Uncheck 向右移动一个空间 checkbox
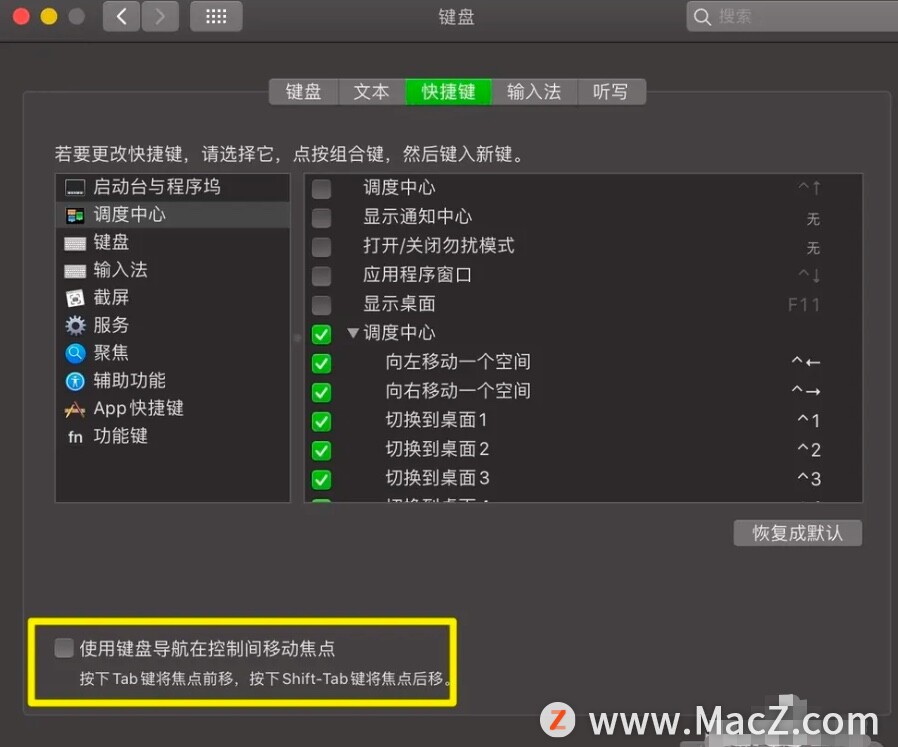The height and width of the screenshot is (747, 898). [321, 392]
